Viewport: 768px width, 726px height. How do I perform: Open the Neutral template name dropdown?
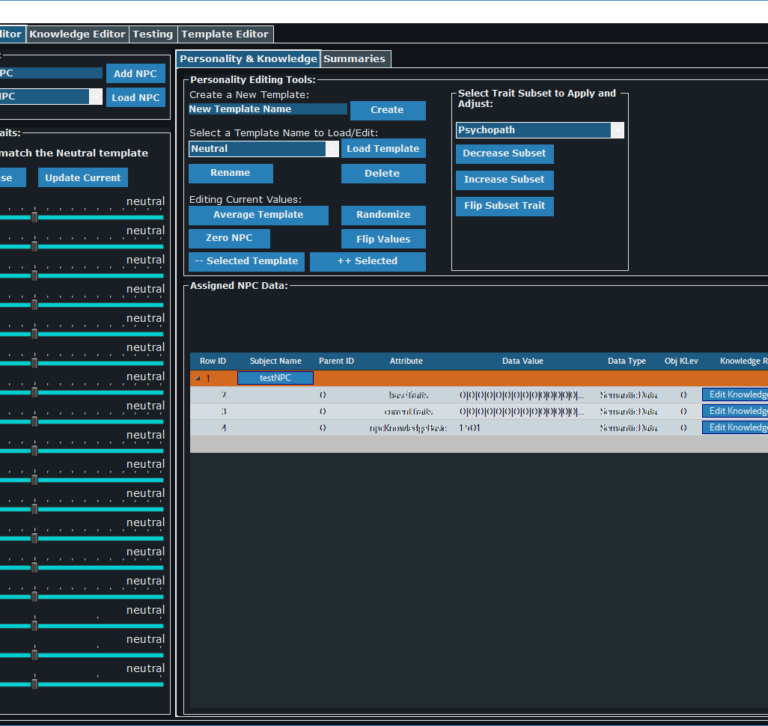tap(332, 149)
